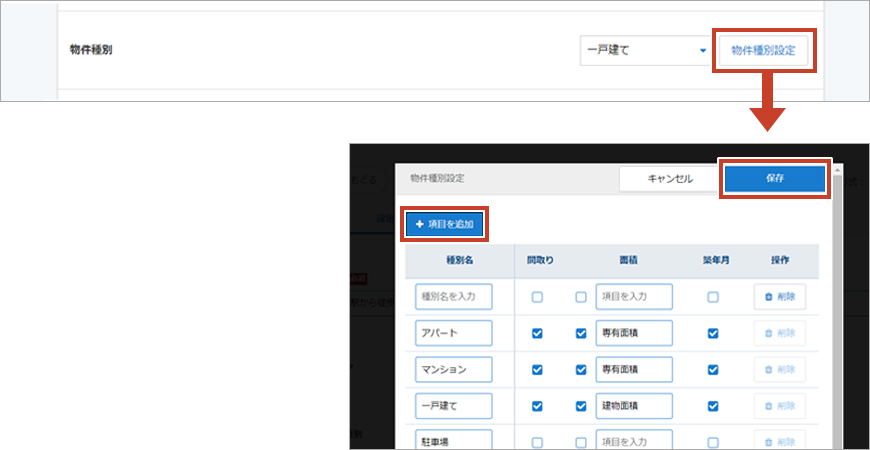This screenshot has width=870, height=450.
Task: Uncheck 間取り checkbox for アパート
Action: click(538, 333)
